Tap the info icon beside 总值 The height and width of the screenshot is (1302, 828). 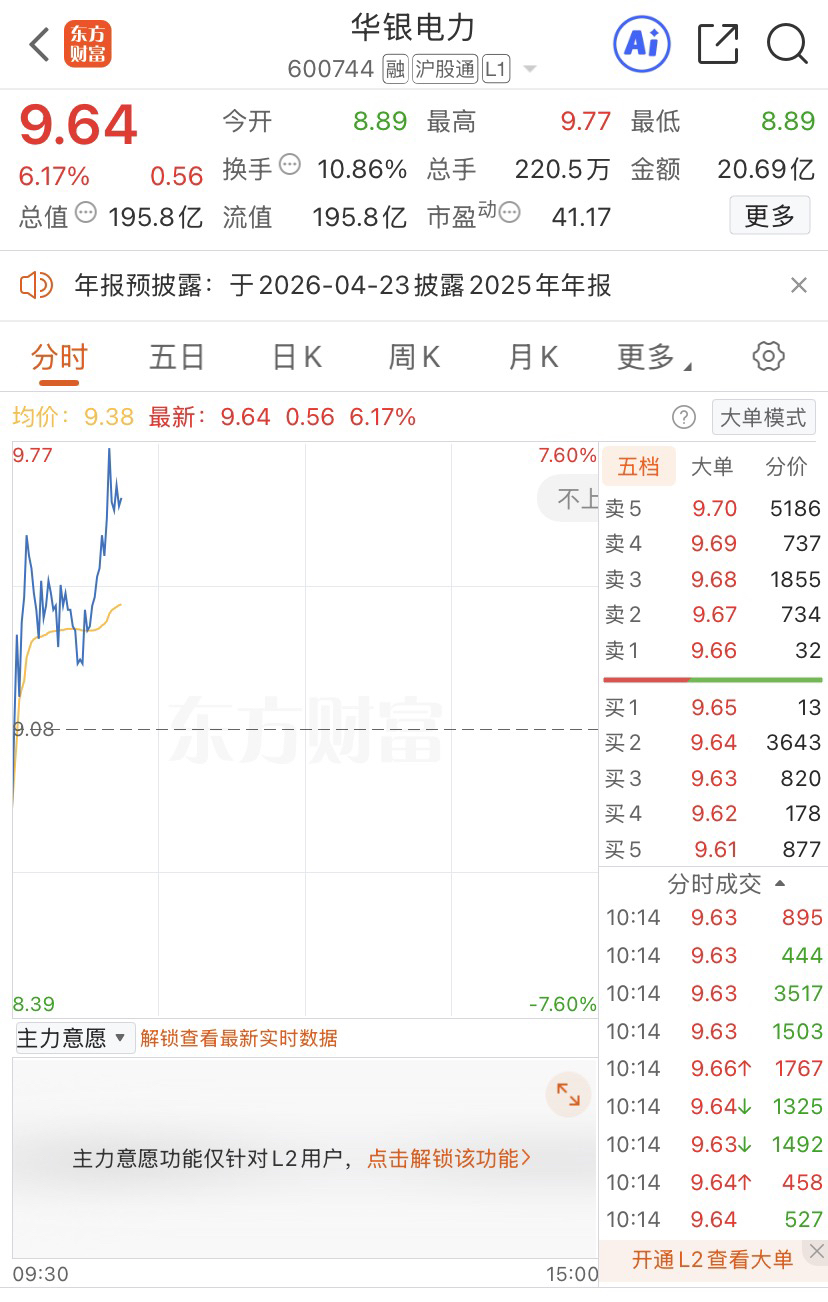86,212
